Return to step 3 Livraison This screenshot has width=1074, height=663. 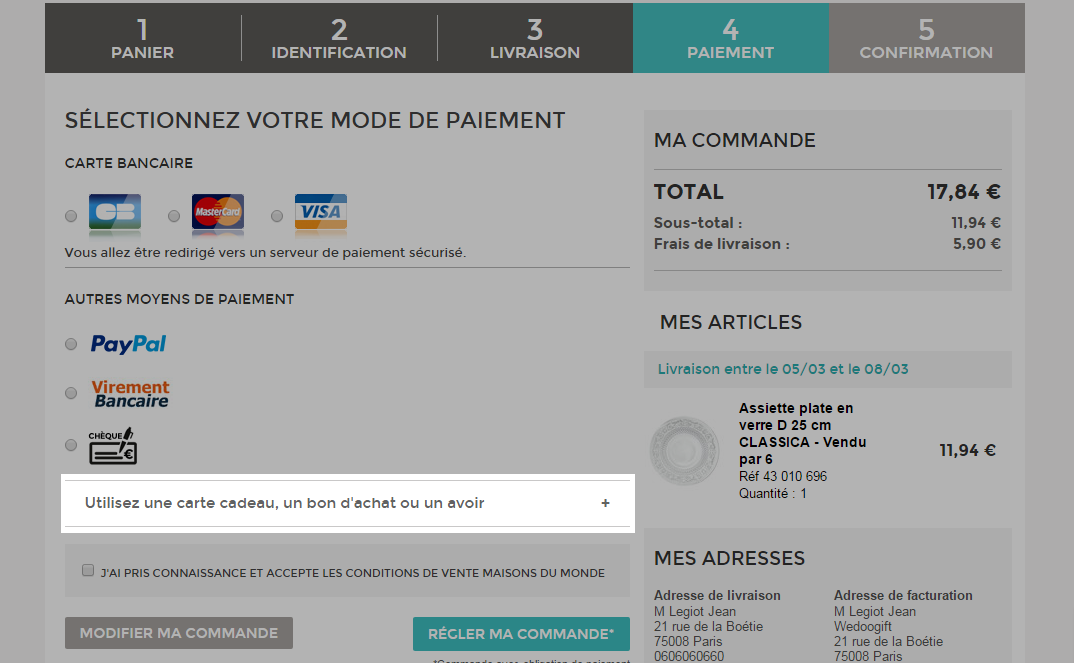[535, 39]
